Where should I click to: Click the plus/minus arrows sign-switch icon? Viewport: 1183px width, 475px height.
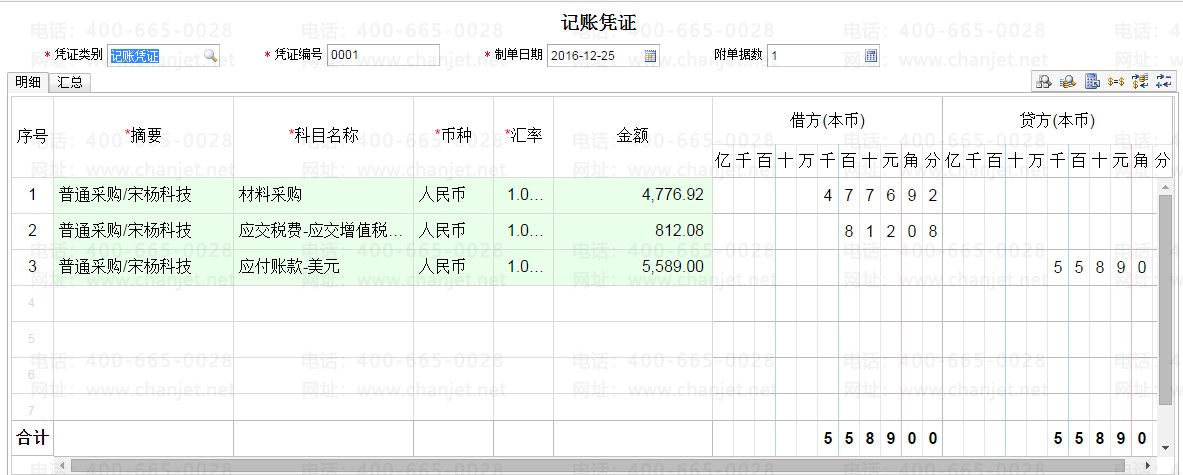[x=1164, y=81]
